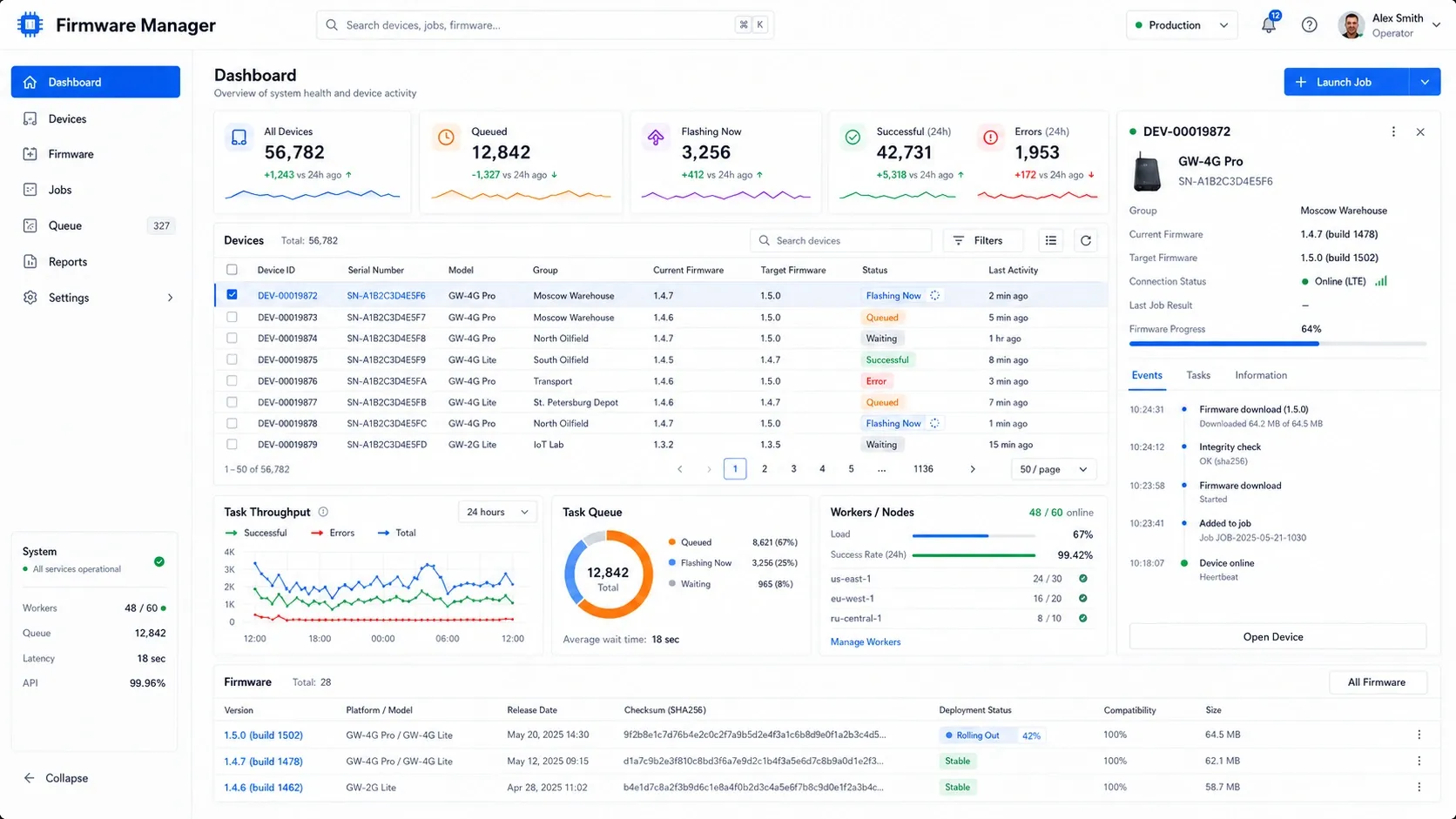The image size is (1456, 819).
Task: Toggle devices list view icon
Action: 1051,241
